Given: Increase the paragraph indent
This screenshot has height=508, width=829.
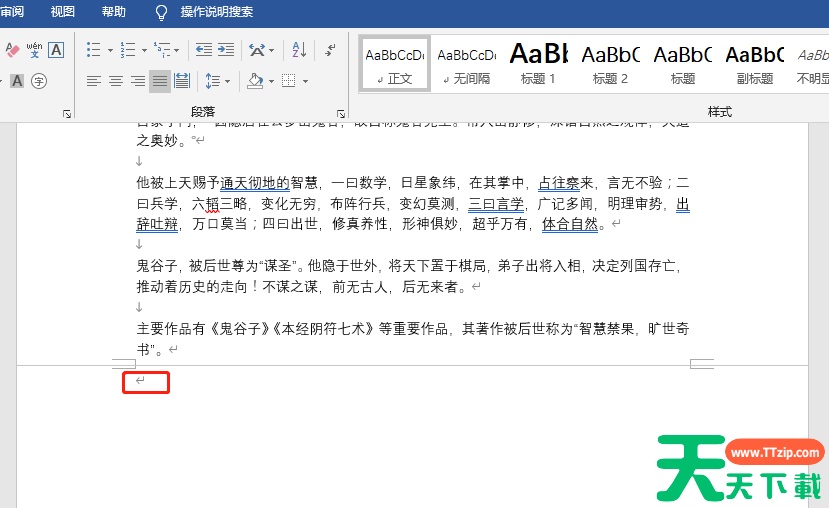Looking at the screenshot, I should coord(226,49).
